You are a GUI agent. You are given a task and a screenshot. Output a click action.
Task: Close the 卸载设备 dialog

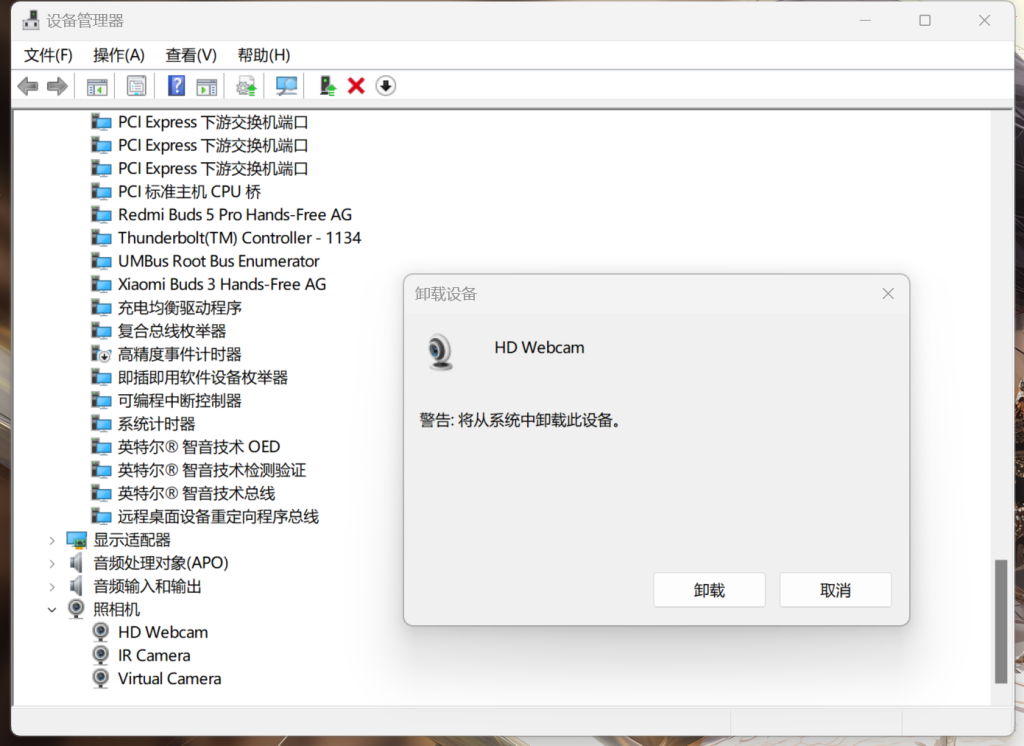tap(887, 294)
